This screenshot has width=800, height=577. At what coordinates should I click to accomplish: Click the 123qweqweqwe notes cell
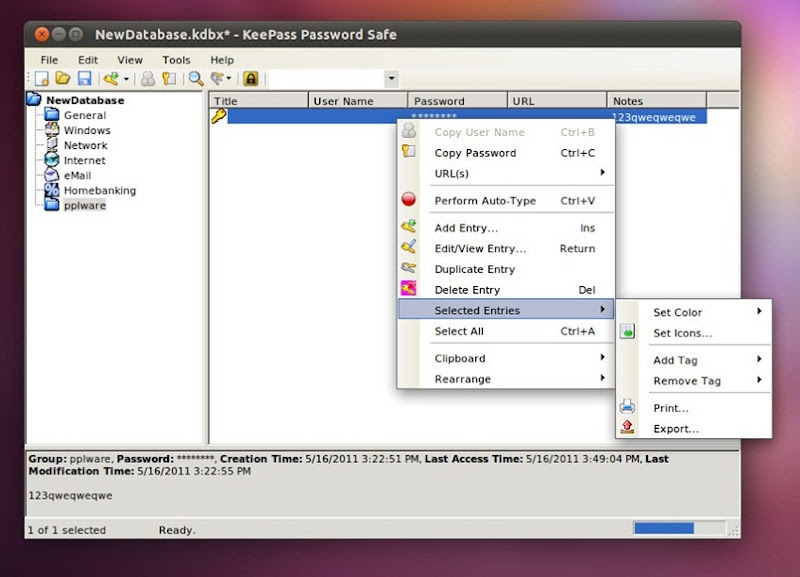click(654, 117)
